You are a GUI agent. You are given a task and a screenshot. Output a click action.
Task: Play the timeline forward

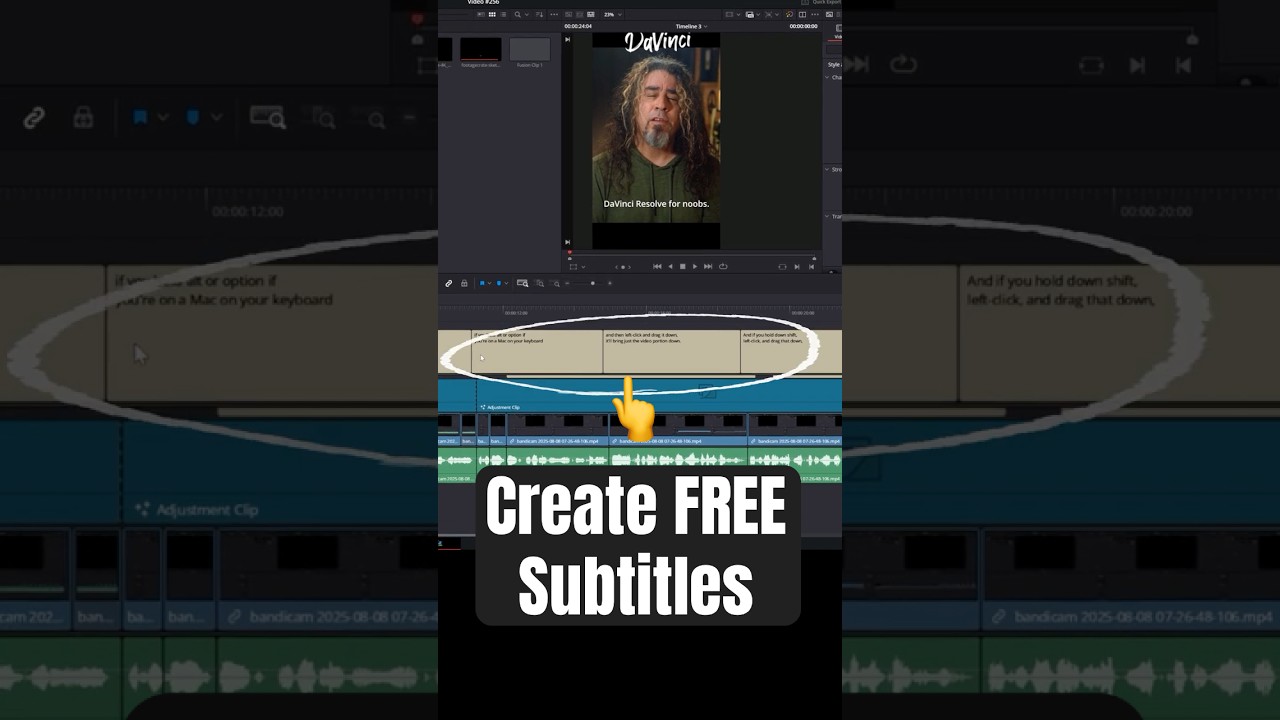click(x=695, y=266)
